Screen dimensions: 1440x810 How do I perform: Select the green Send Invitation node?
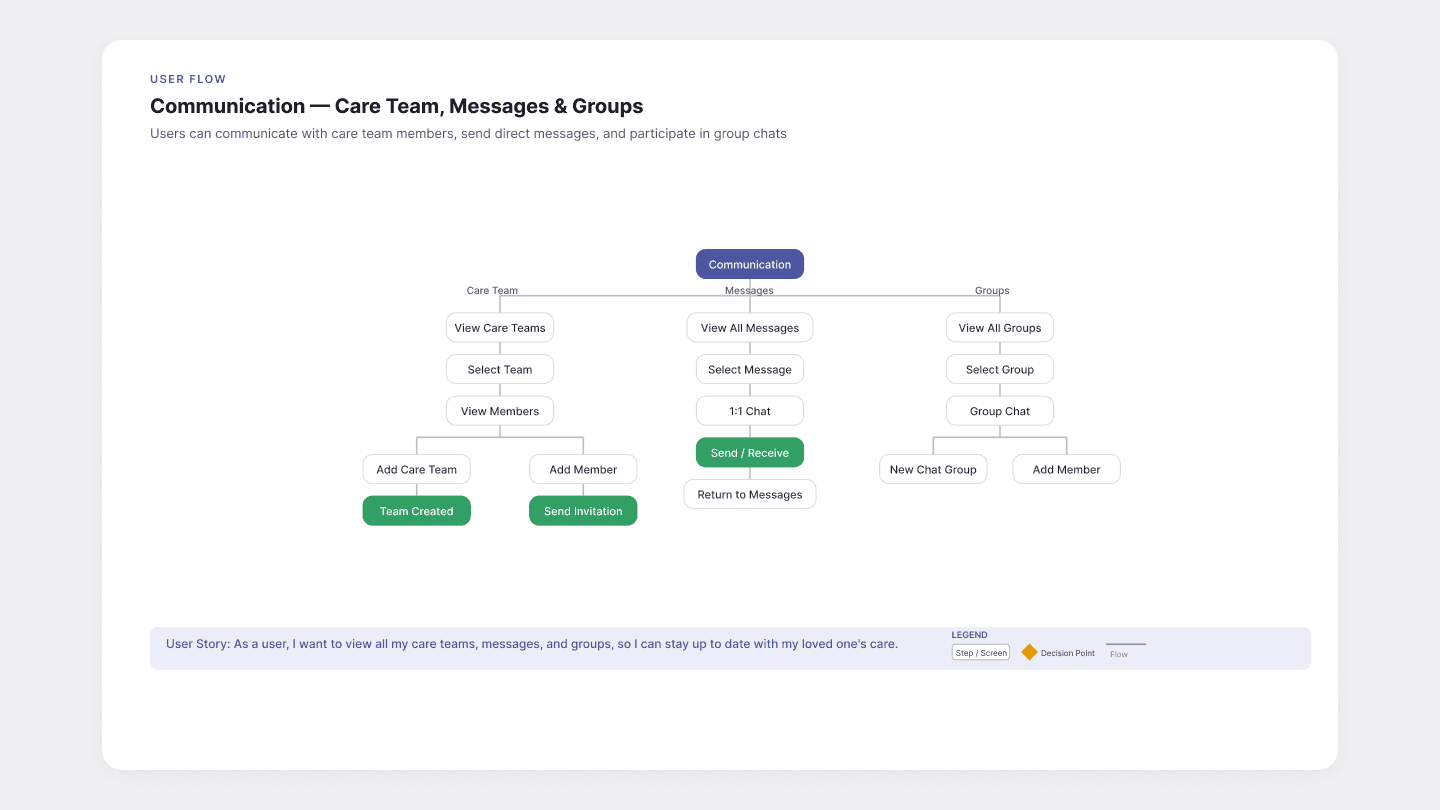pyautogui.click(x=583, y=511)
